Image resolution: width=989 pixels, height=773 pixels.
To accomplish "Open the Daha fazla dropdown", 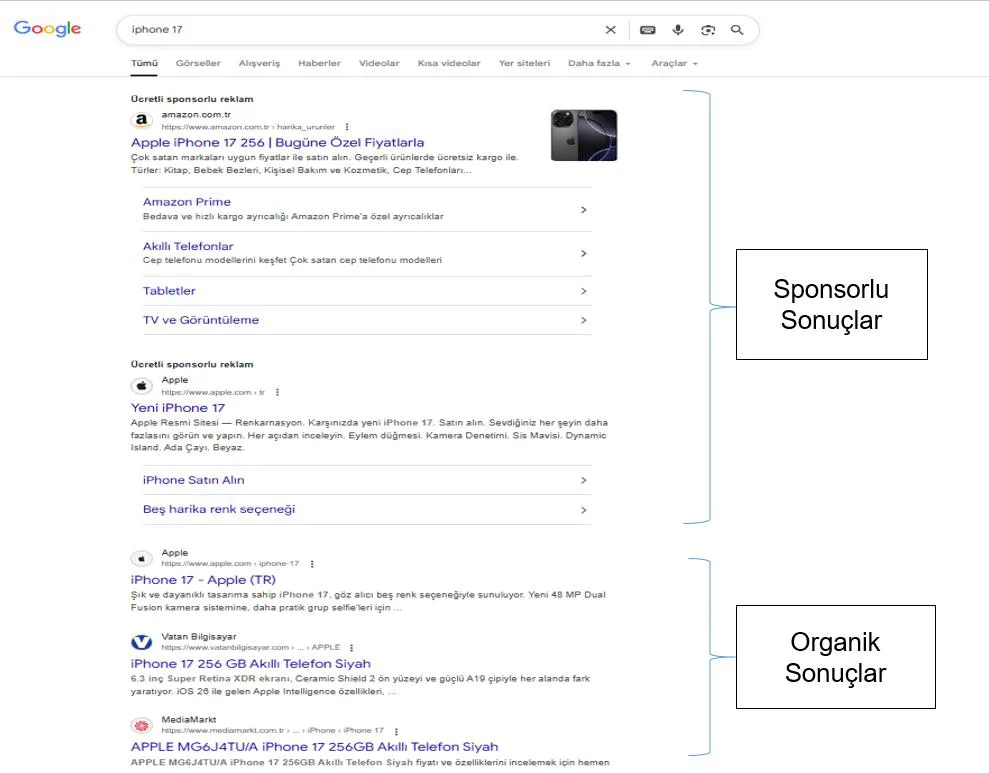I will click(x=599, y=63).
